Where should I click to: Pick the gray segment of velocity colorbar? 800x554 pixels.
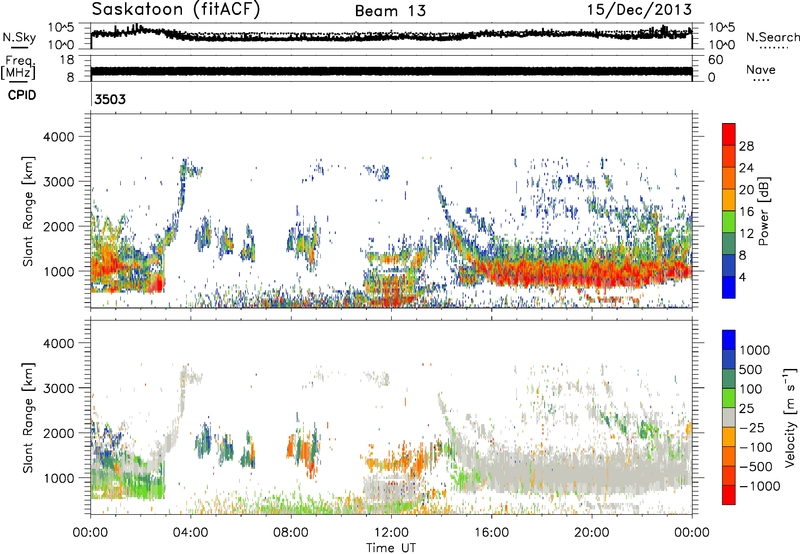pos(729,417)
